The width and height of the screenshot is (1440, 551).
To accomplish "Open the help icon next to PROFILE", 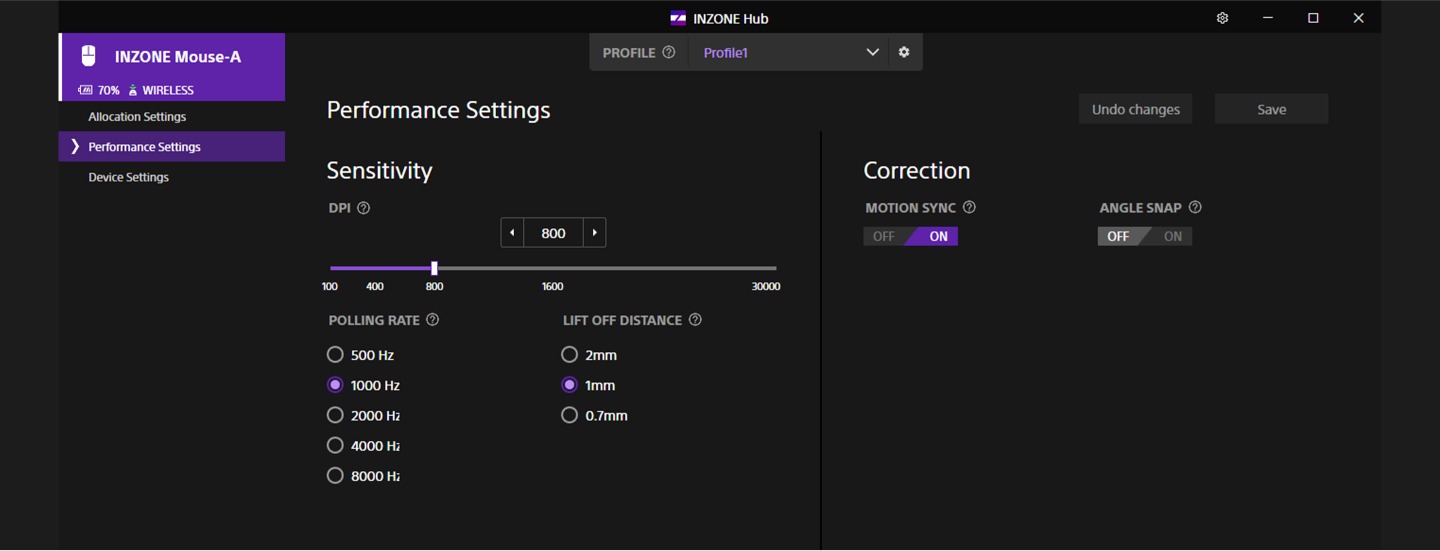I will 669,52.
